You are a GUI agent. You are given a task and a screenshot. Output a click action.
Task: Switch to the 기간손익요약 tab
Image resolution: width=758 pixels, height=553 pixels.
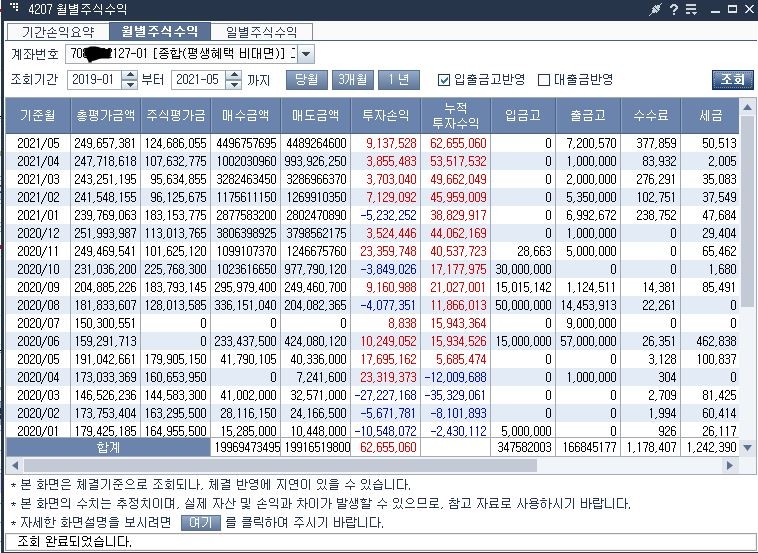click(x=58, y=32)
